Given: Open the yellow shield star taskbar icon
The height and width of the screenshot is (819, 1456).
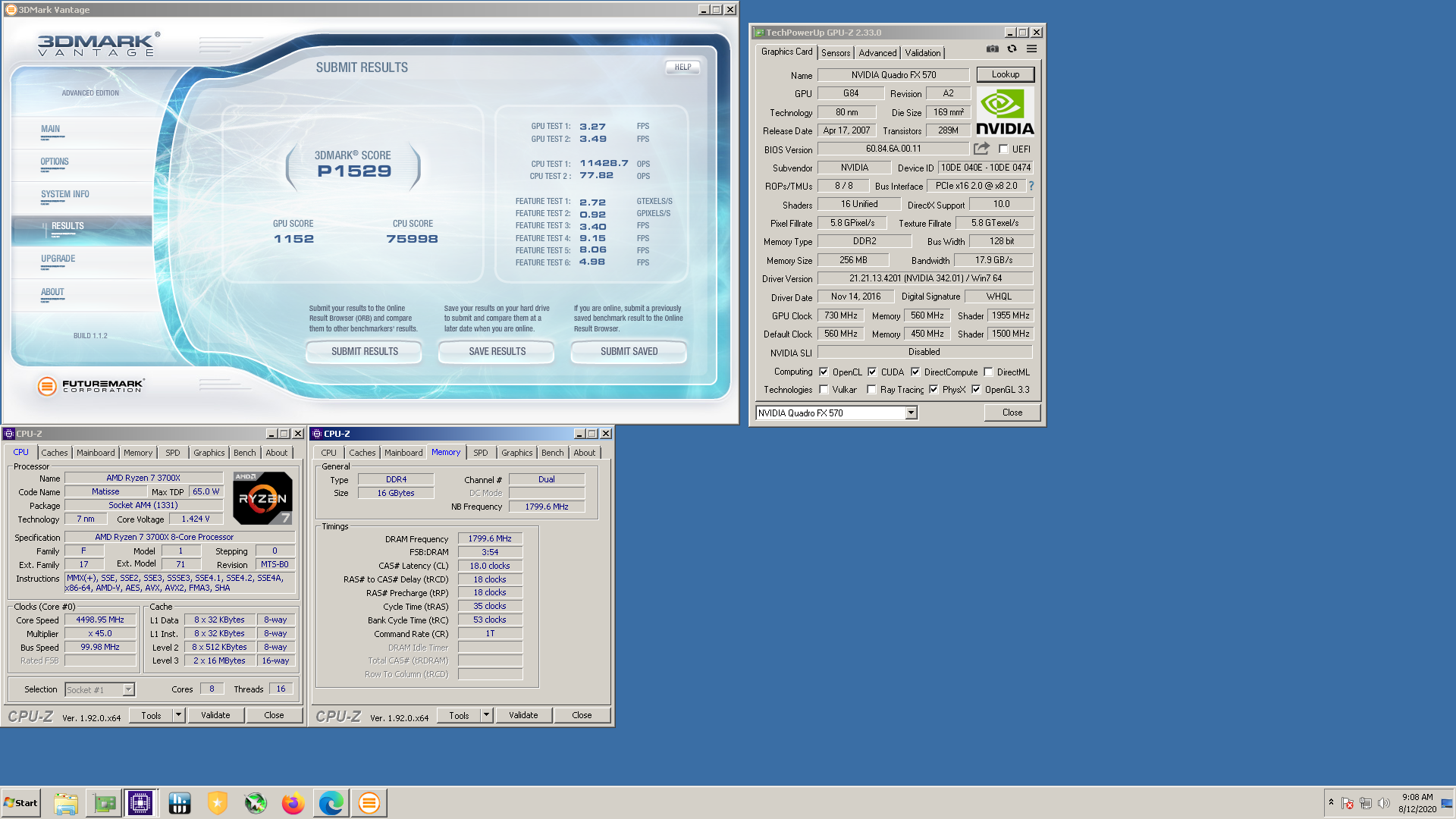Looking at the screenshot, I should coord(217,803).
